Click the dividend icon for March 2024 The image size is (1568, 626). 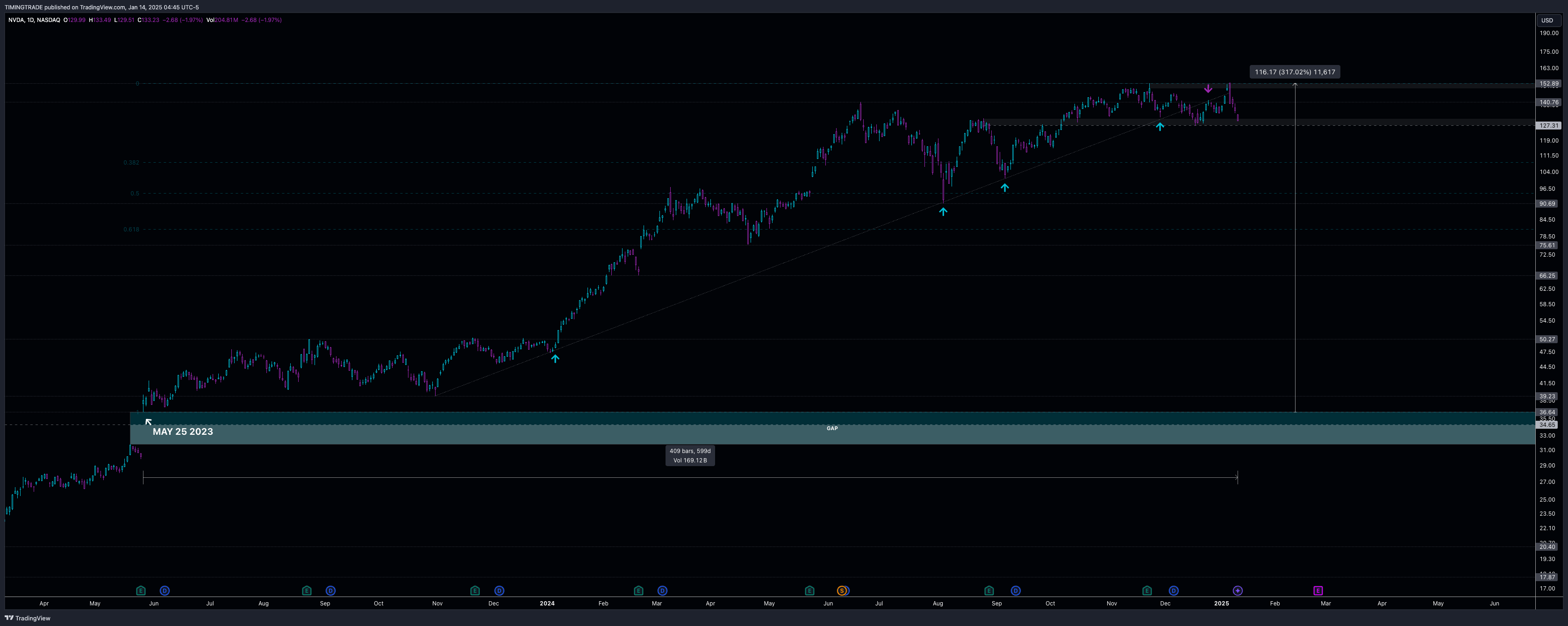tap(662, 590)
